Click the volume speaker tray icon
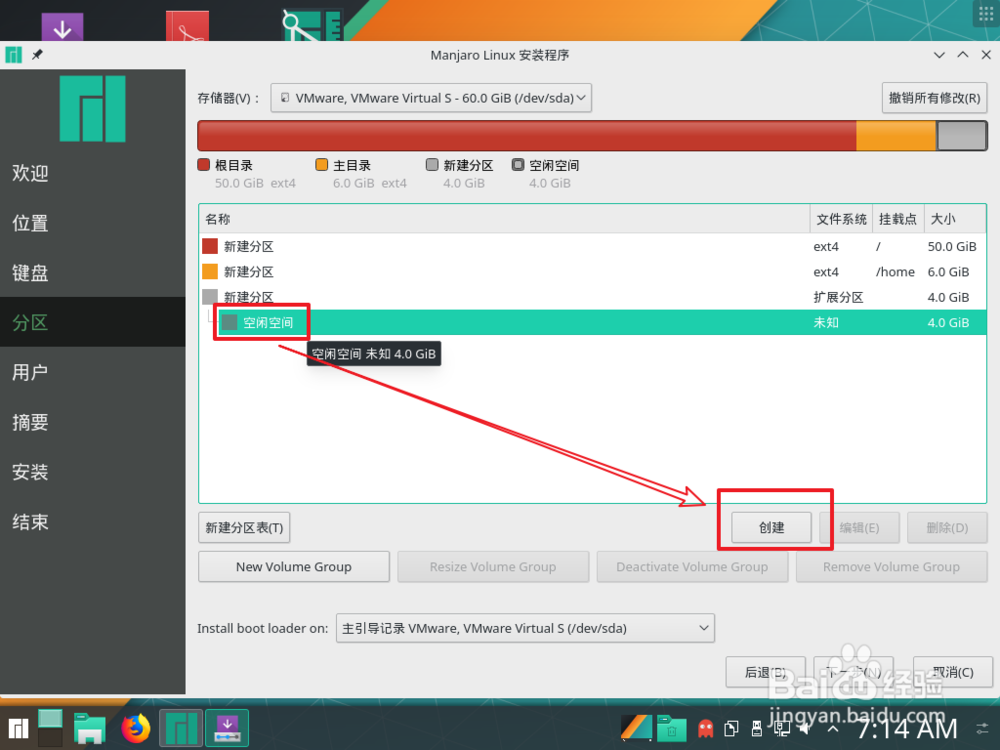This screenshot has width=1000, height=750. click(x=807, y=728)
